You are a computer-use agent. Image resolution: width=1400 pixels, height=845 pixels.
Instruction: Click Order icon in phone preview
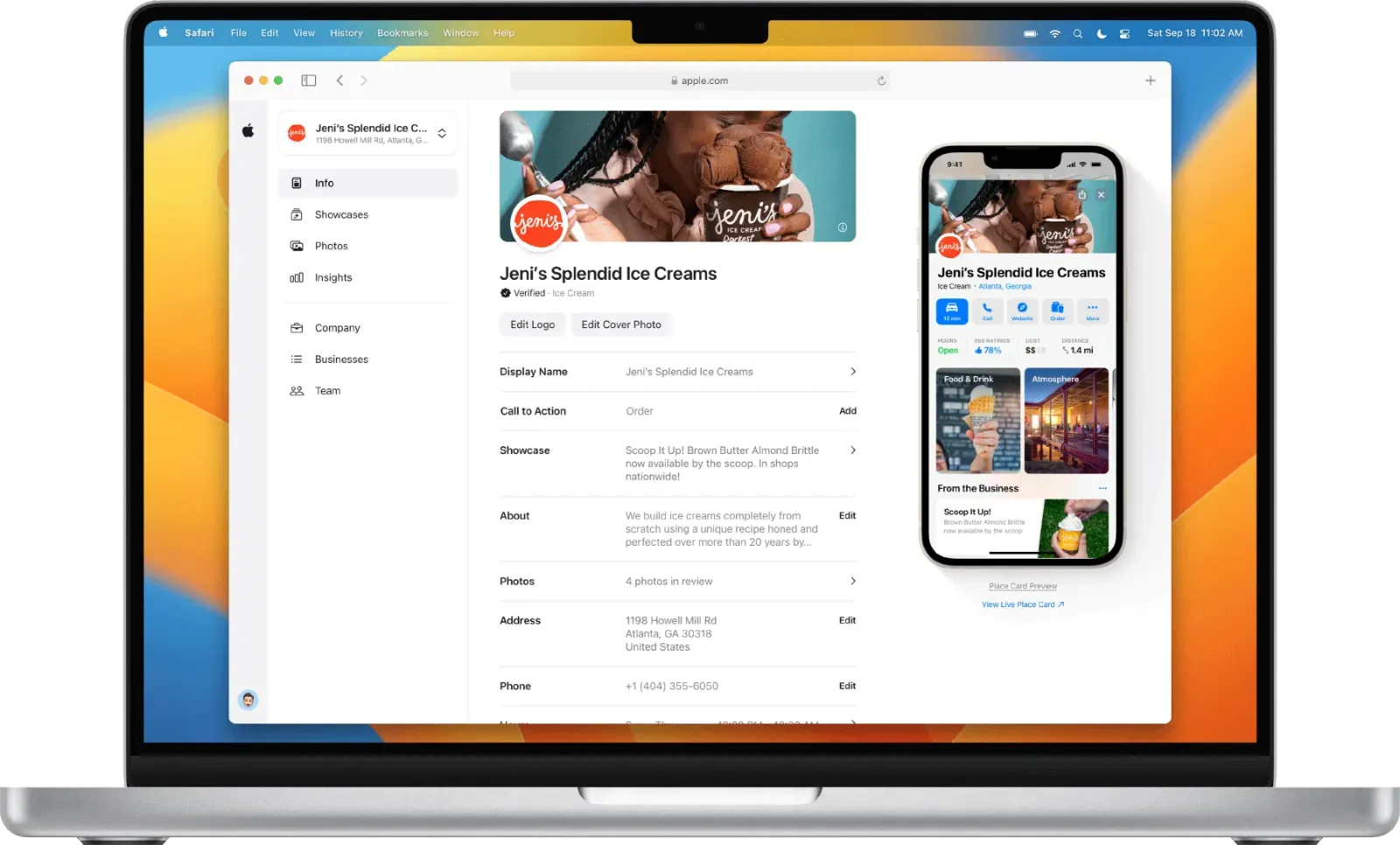click(1057, 311)
